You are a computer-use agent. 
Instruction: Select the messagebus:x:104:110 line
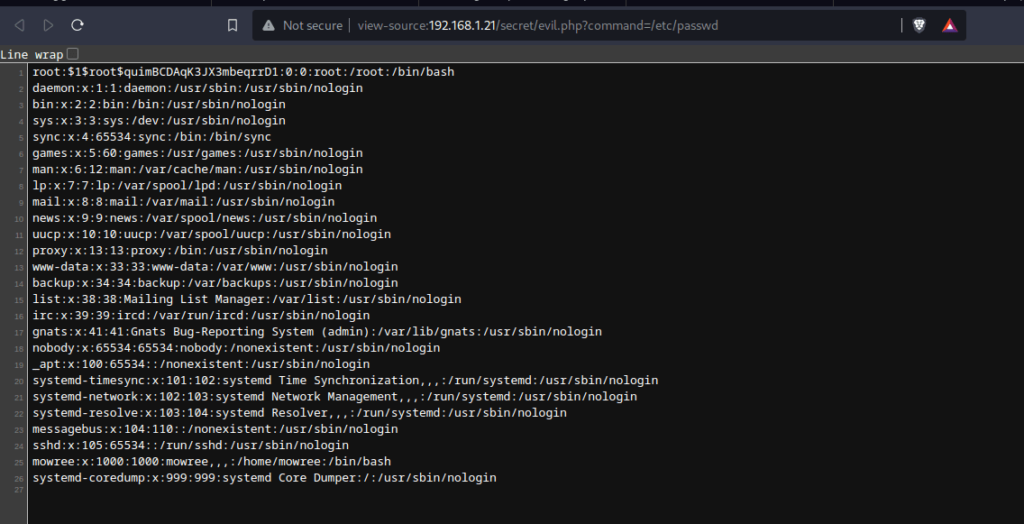click(215, 429)
